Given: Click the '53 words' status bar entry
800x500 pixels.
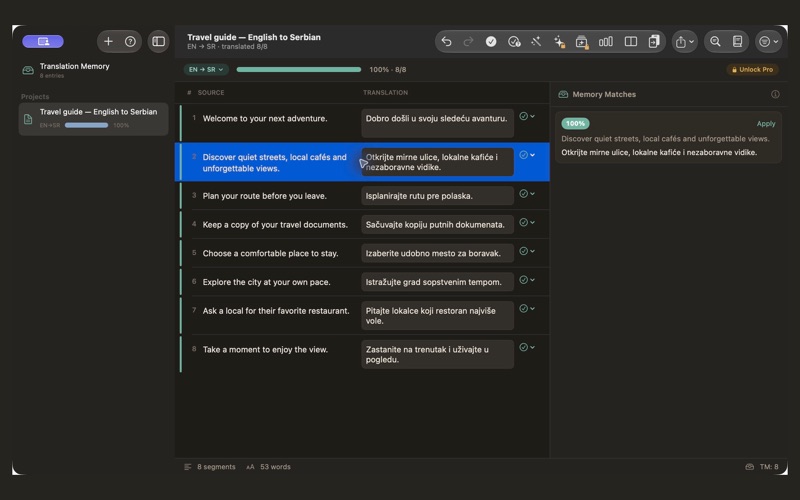Looking at the screenshot, I should [x=268, y=467].
